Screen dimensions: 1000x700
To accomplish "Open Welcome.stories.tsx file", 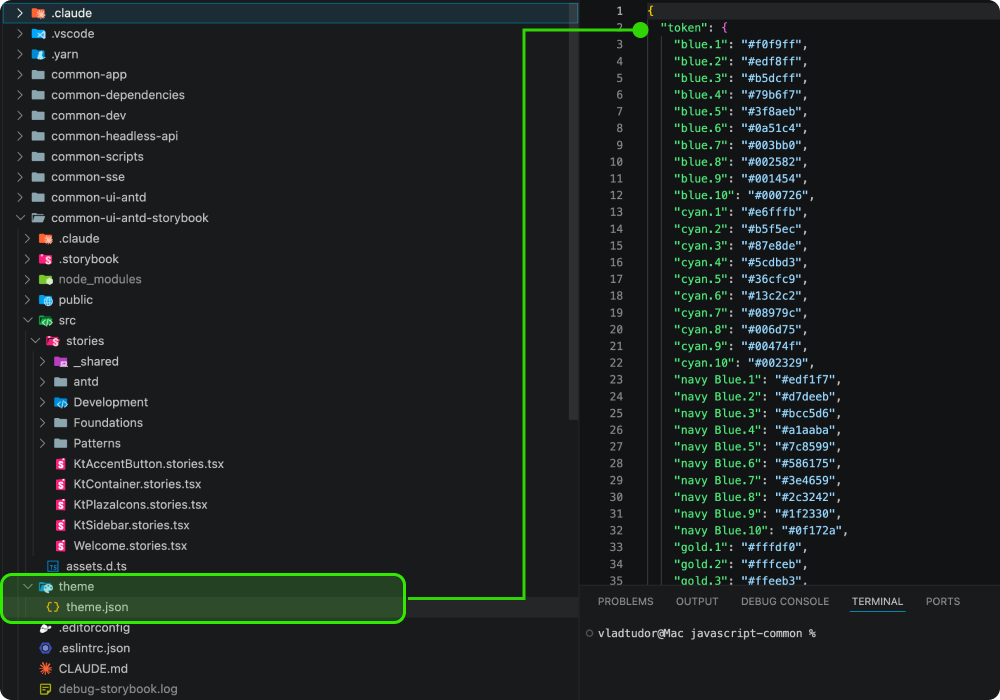I will click(130, 546).
